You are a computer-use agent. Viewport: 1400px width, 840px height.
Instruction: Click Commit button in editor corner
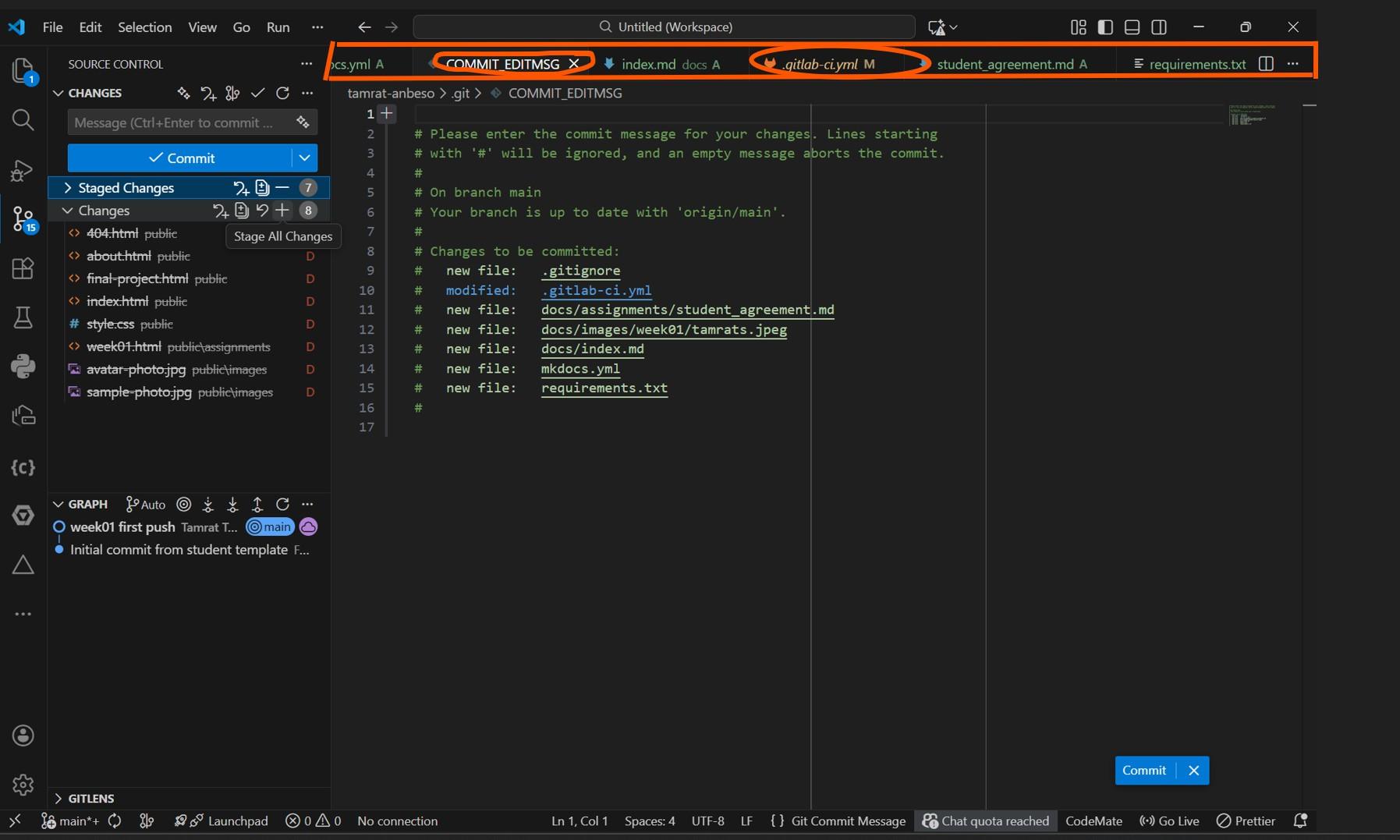coord(1144,770)
